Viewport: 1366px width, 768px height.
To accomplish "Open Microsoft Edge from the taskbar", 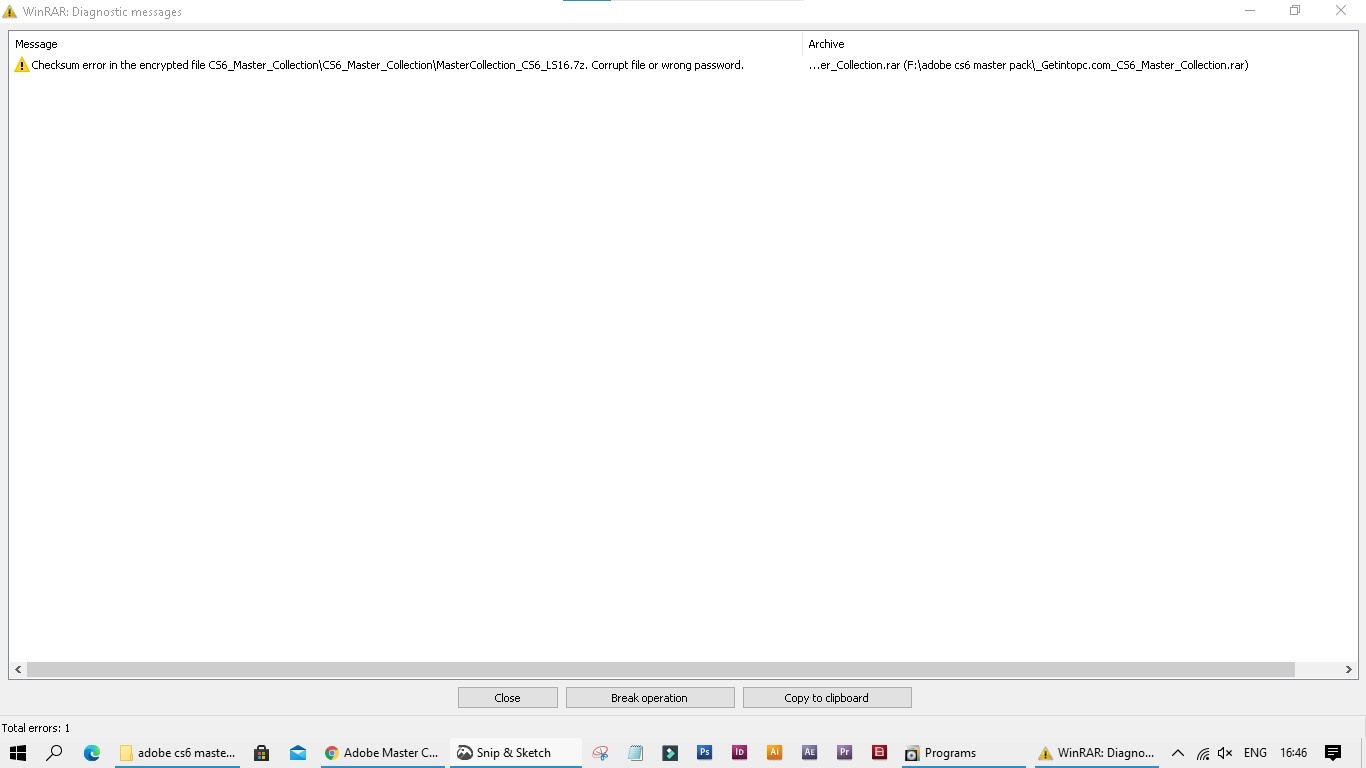I will 92,753.
